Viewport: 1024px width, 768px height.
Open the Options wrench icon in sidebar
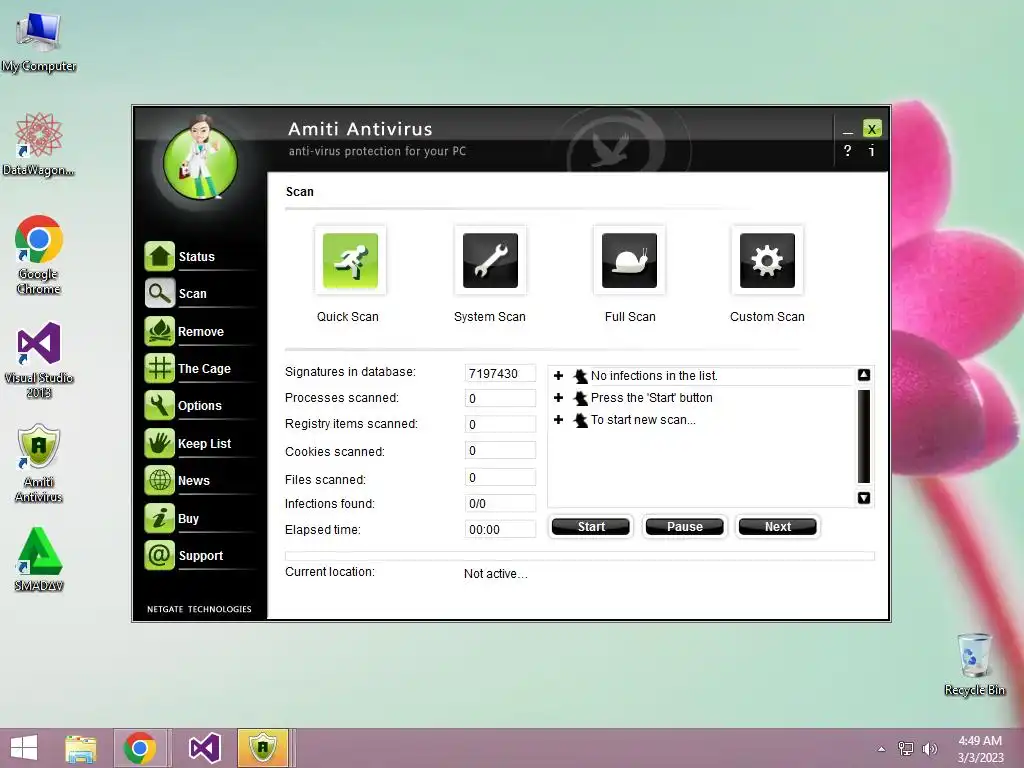point(159,406)
